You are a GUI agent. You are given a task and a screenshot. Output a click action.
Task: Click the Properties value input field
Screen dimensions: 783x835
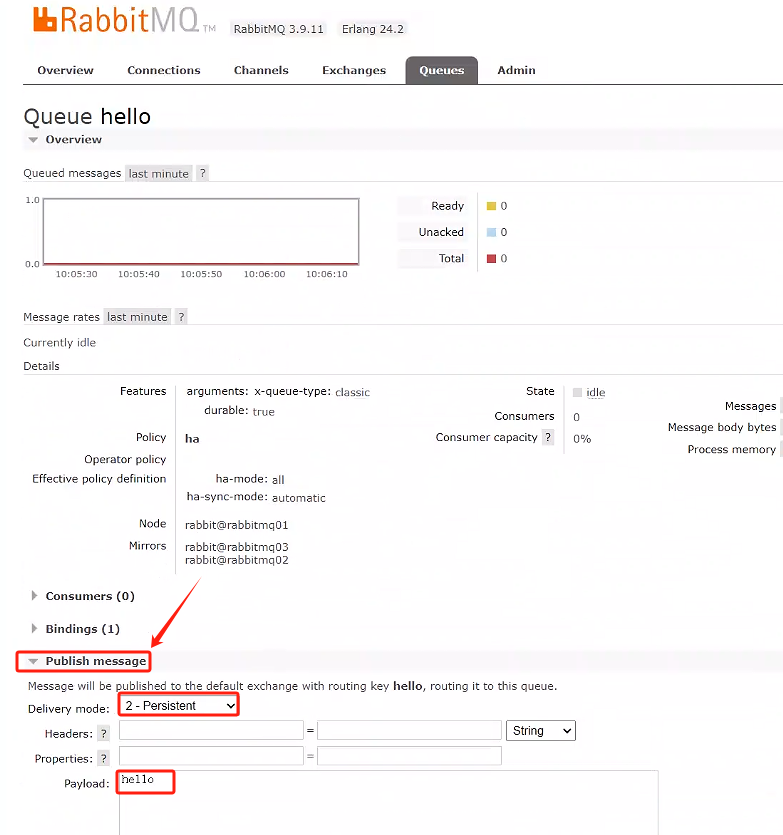click(x=410, y=756)
